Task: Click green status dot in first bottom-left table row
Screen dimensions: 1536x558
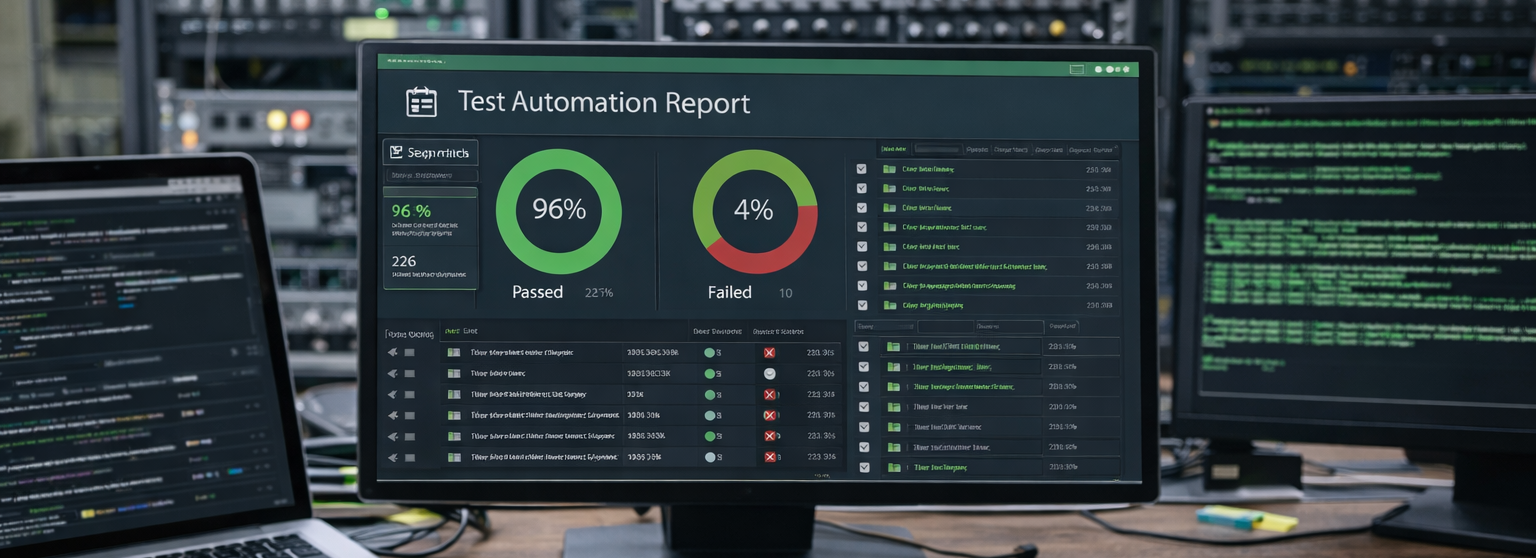Action: pyautogui.click(x=710, y=353)
